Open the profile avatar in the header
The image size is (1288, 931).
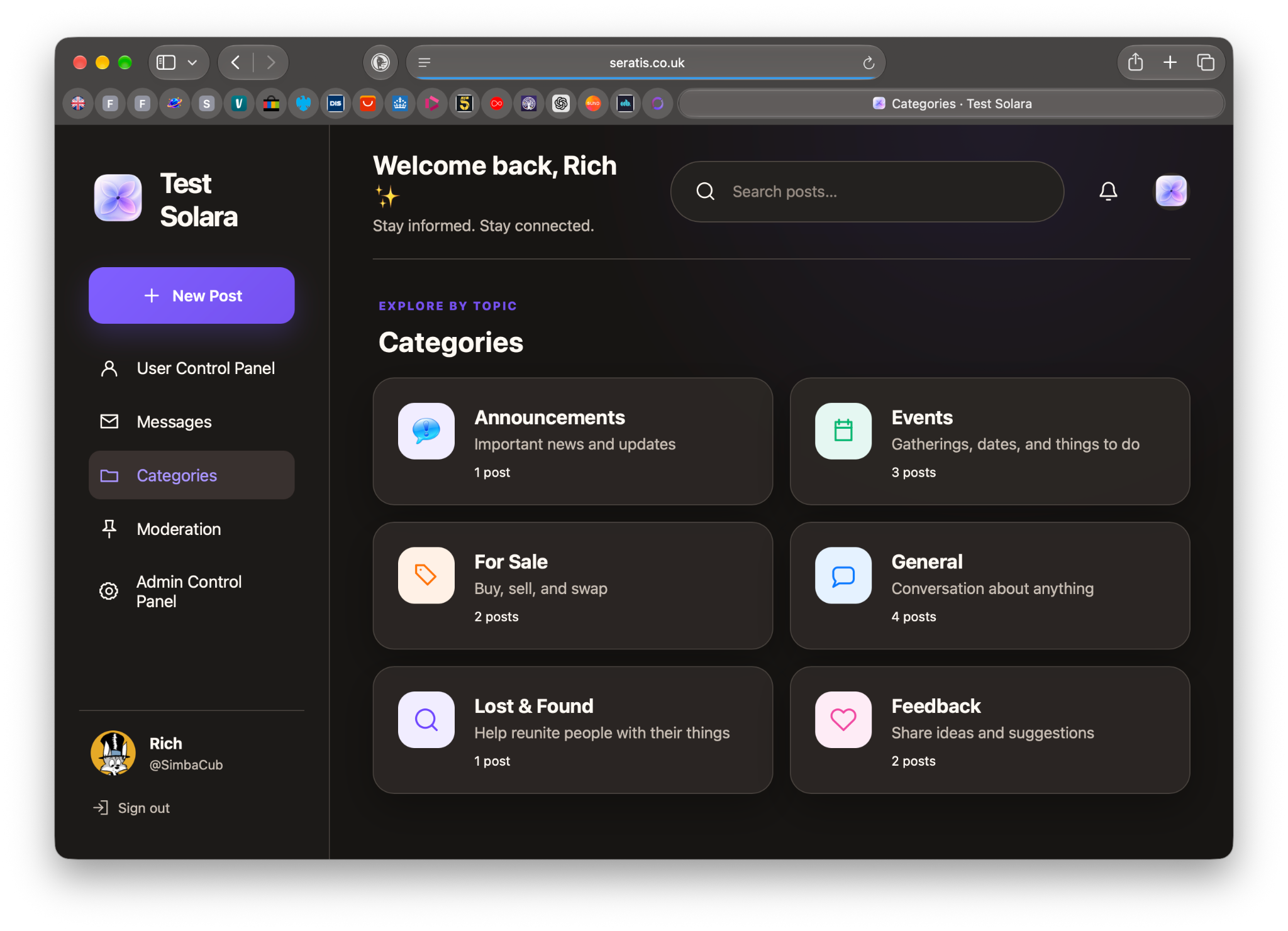pyautogui.click(x=1171, y=191)
